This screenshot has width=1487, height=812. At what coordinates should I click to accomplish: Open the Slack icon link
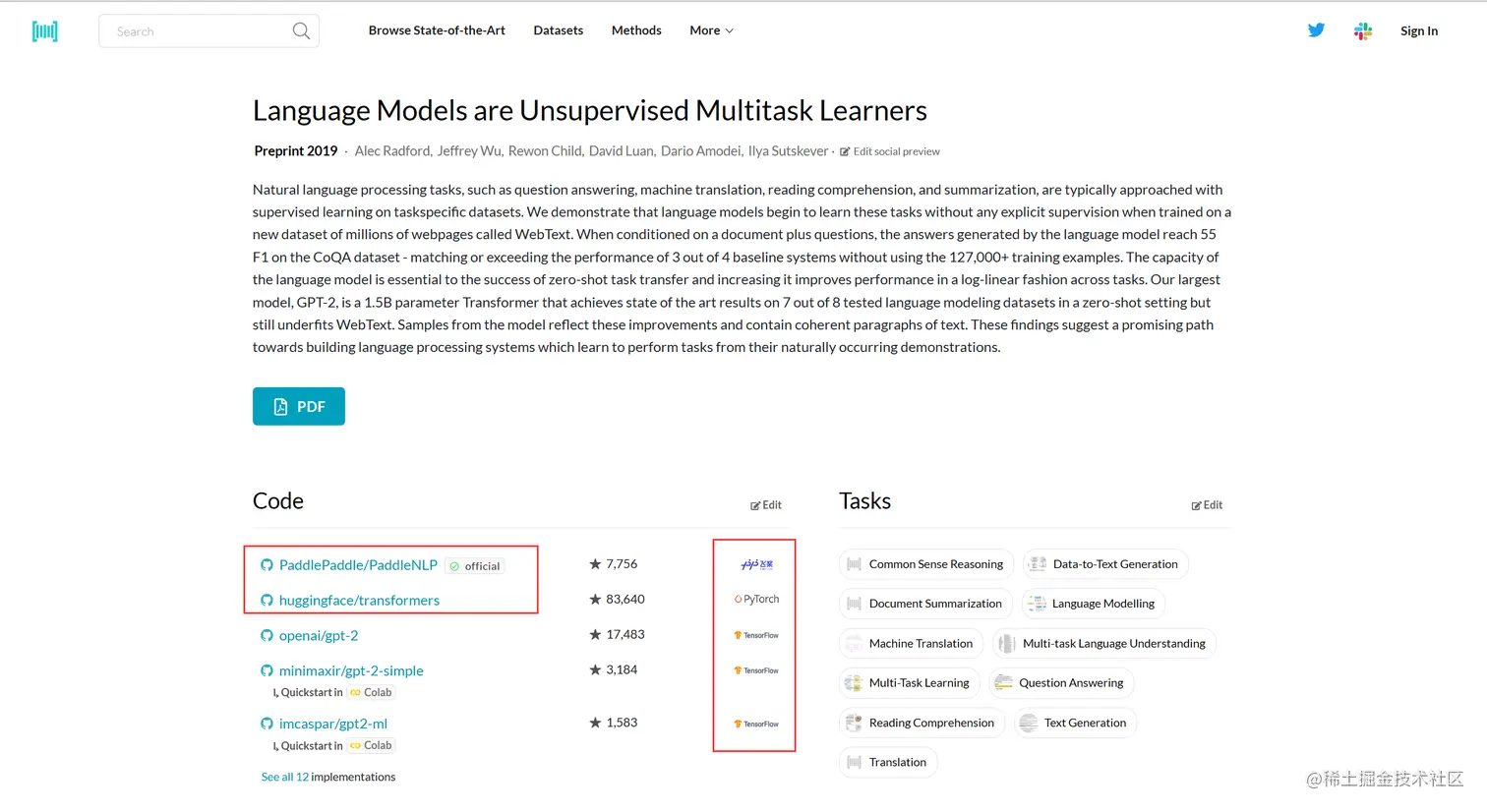pos(1363,31)
